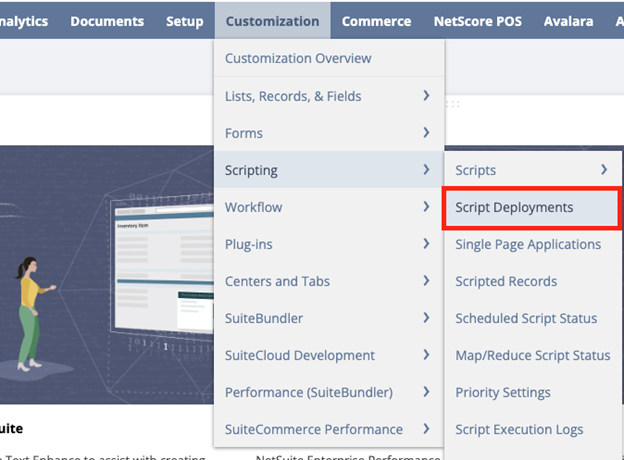Viewport: 624px width, 460px height.
Task: Open Lists, Records, & Fields submenu
Action: [329, 96]
